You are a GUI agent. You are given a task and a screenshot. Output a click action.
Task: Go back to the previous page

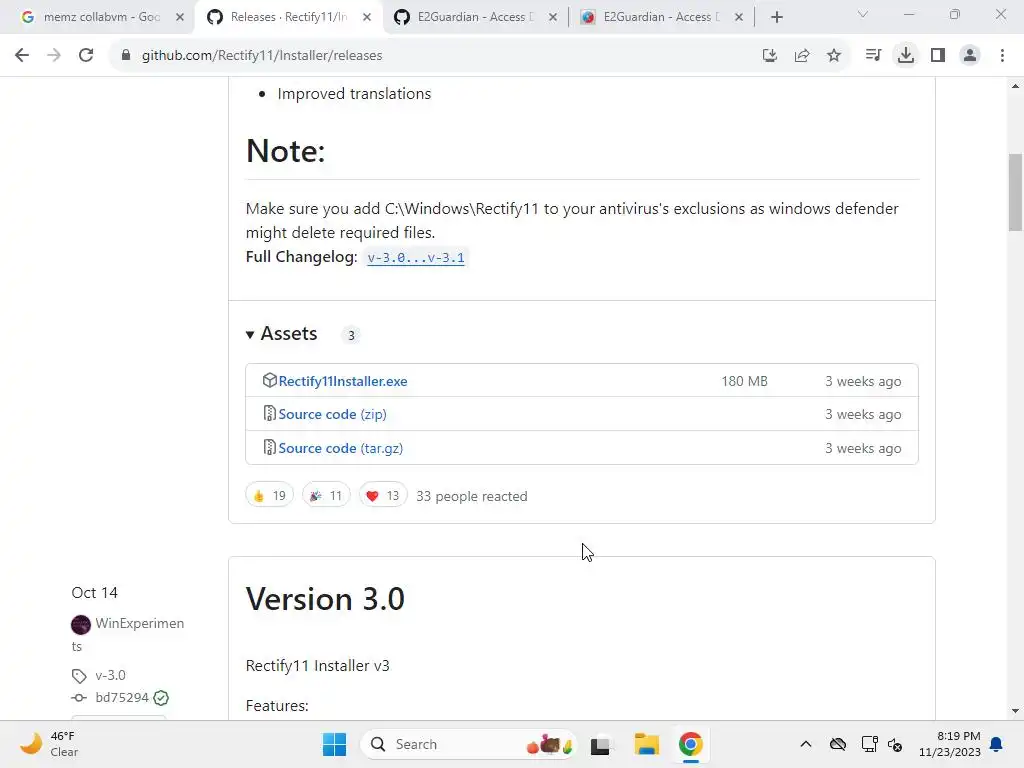click(x=22, y=56)
